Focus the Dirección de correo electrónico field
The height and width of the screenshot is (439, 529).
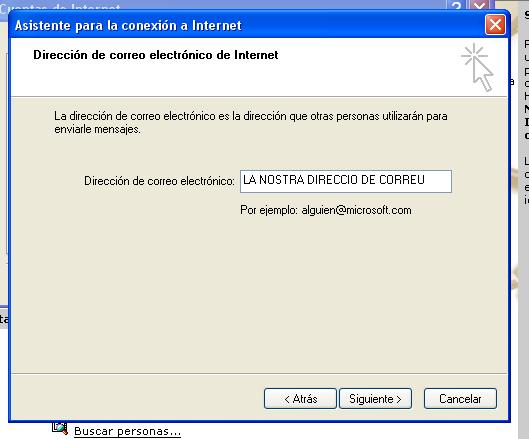pyautogui.click(x=346, y=181)
